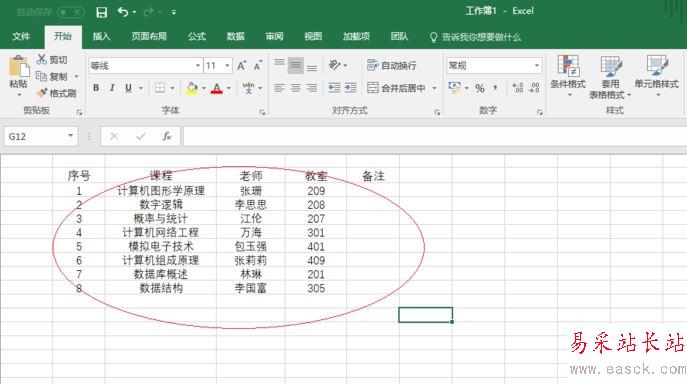Open the fill color dropdown arrow
Screen dimensions: 687x384
(x=204, y=88)
